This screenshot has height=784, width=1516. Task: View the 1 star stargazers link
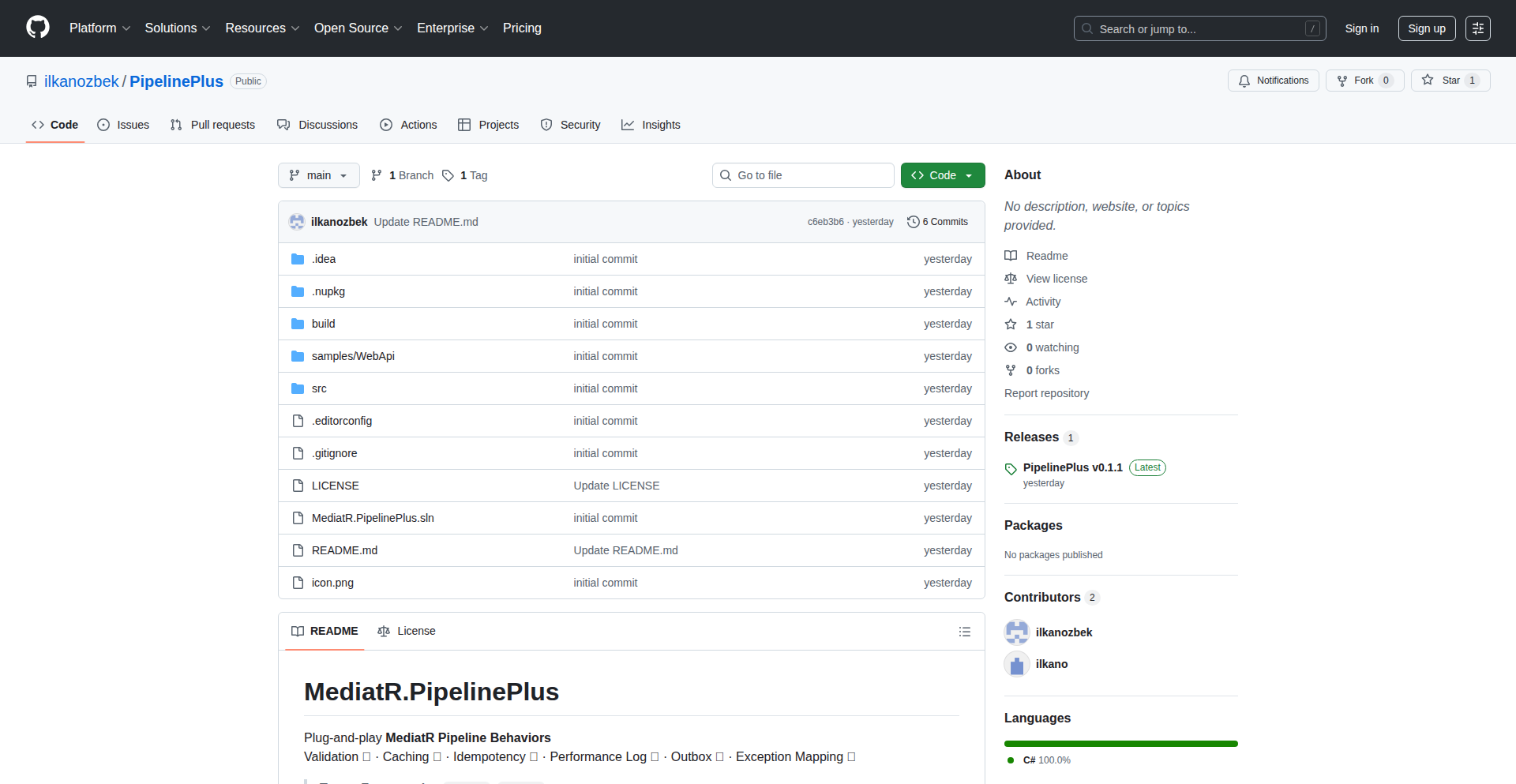pos(1030,324)
